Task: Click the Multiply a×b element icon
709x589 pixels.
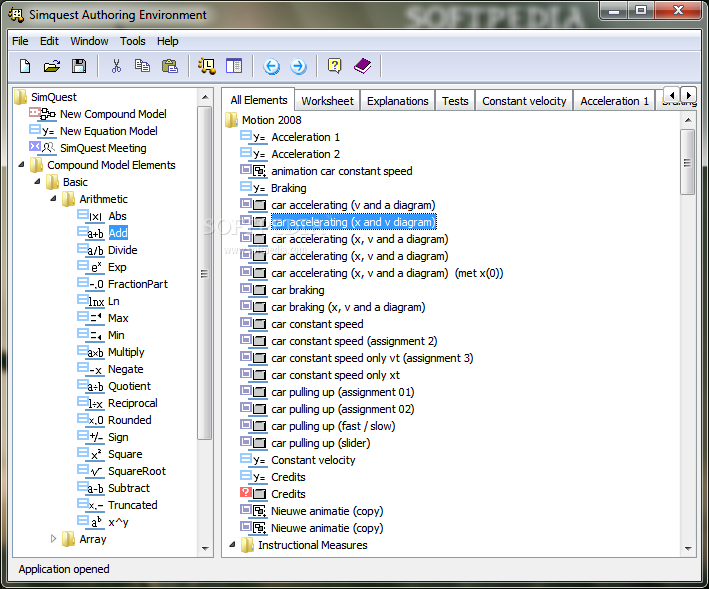Action: [x=90, y=352]
